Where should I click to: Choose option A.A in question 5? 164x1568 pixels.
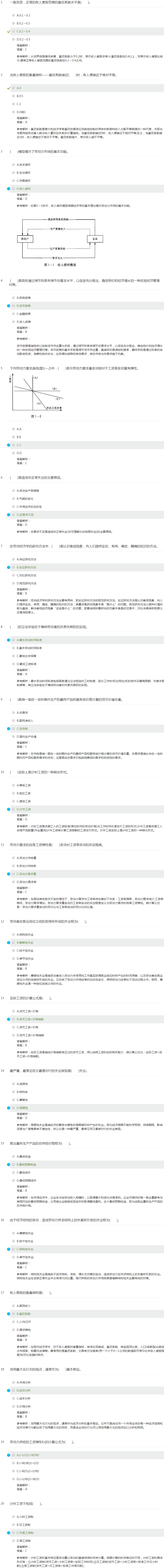19,429
